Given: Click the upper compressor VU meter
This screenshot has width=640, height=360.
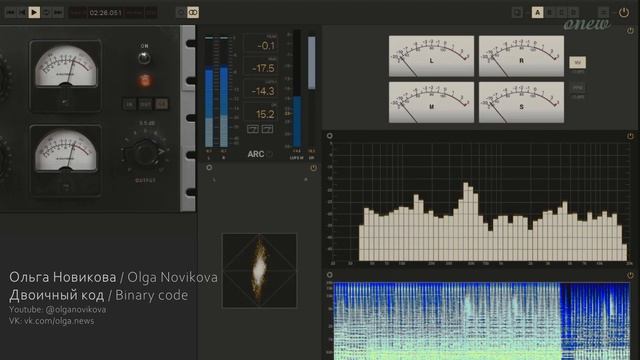Looking at the screenshot, I should (65, 76).
